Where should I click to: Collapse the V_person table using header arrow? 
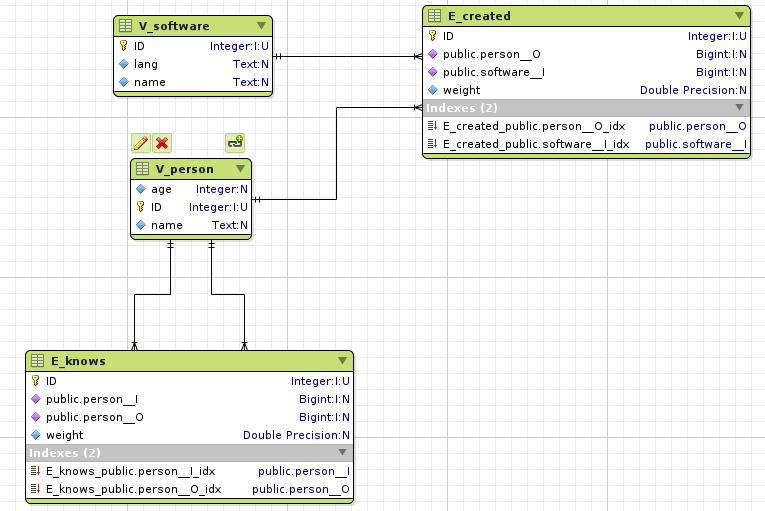point(240,169)
